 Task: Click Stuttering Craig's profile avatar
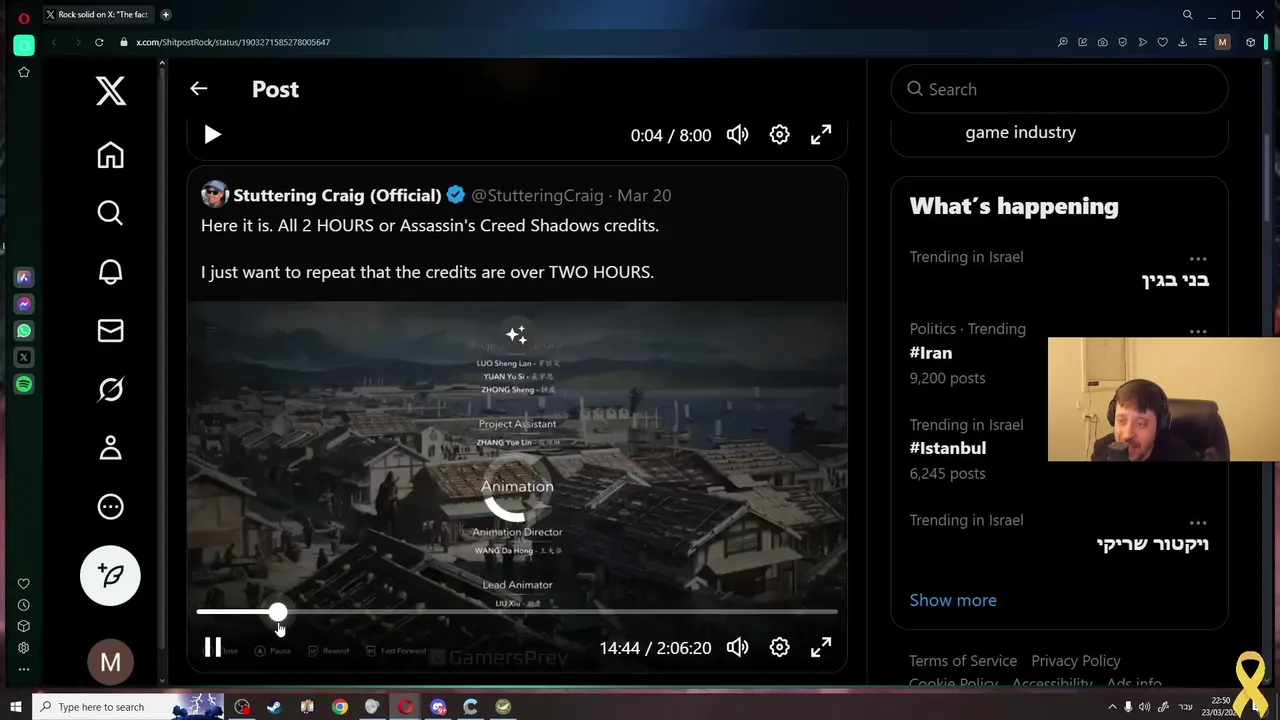click(215, 194)
